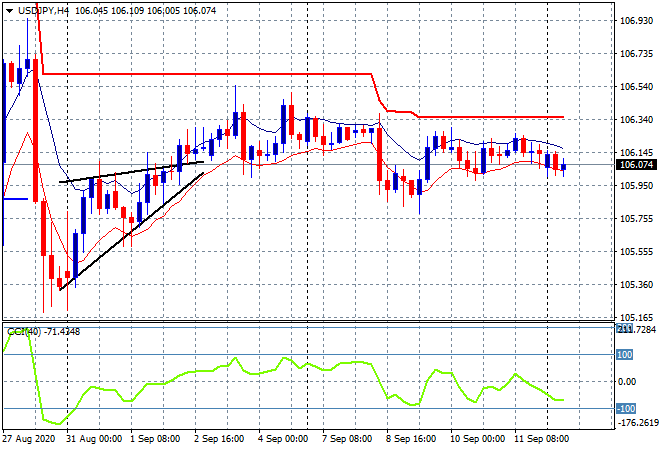
Task: Select price axis label 105.555
Action: (636, 252)
